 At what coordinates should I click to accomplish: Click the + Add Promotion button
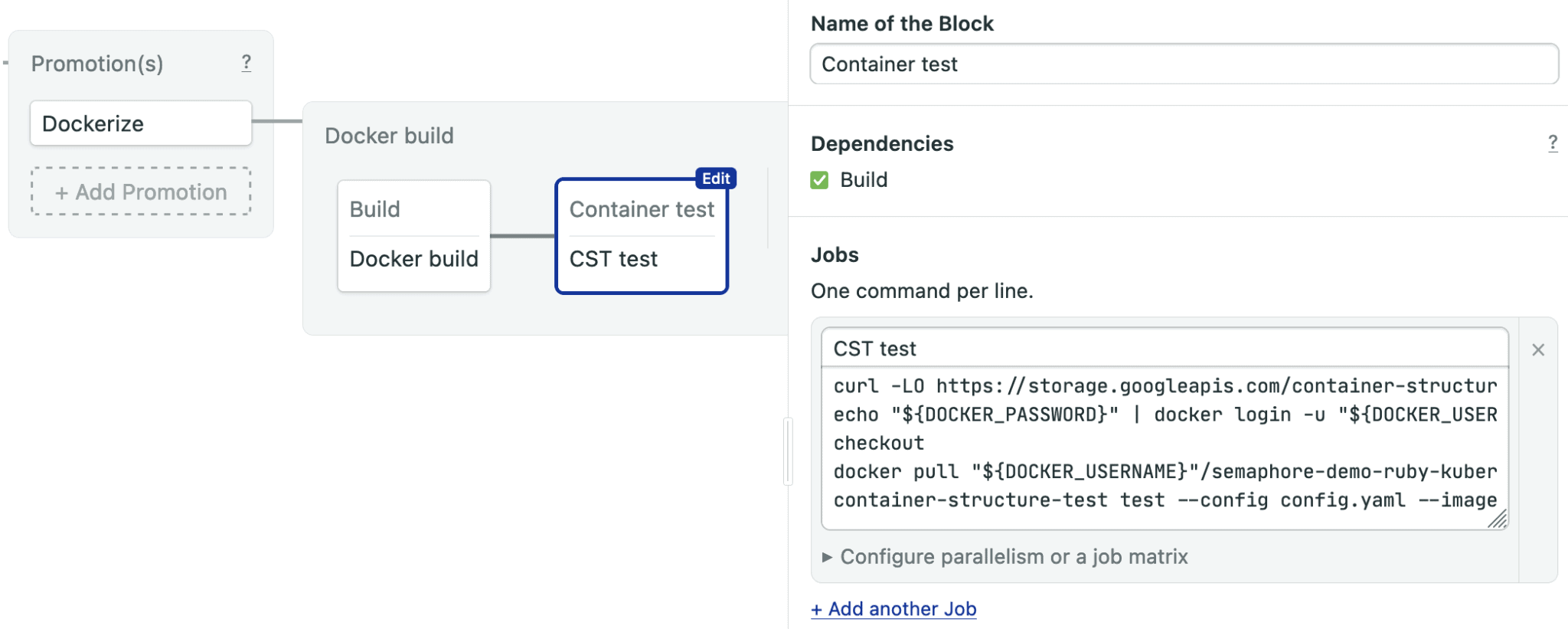[x=141, y=192]
